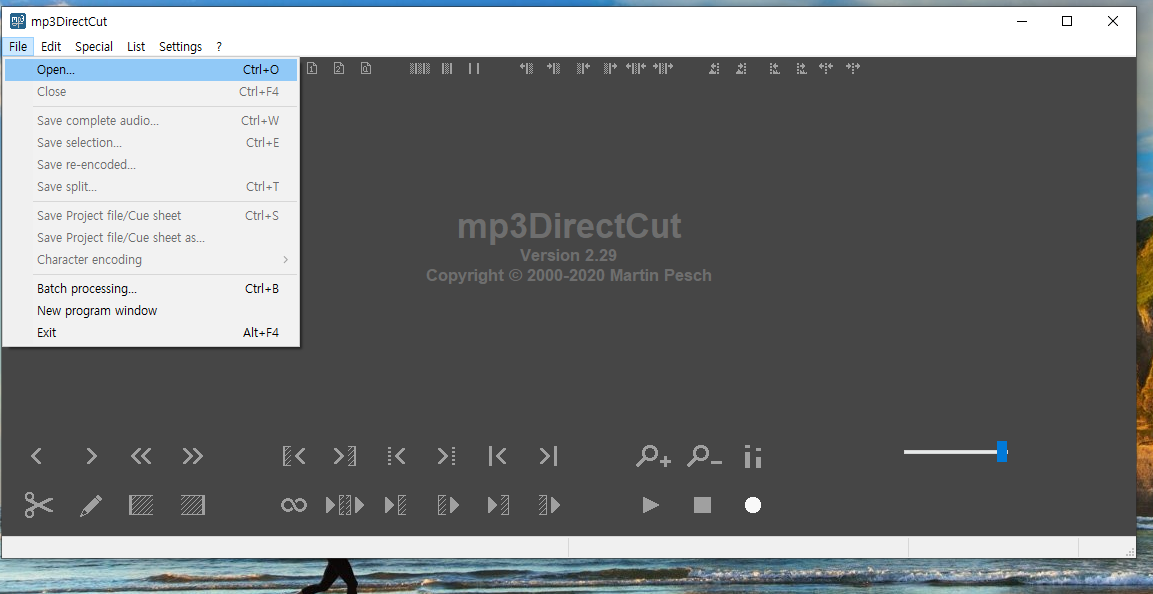Click the infinity loop play icon
This screenshot has height=594, width=1153.
click(293, 505)
